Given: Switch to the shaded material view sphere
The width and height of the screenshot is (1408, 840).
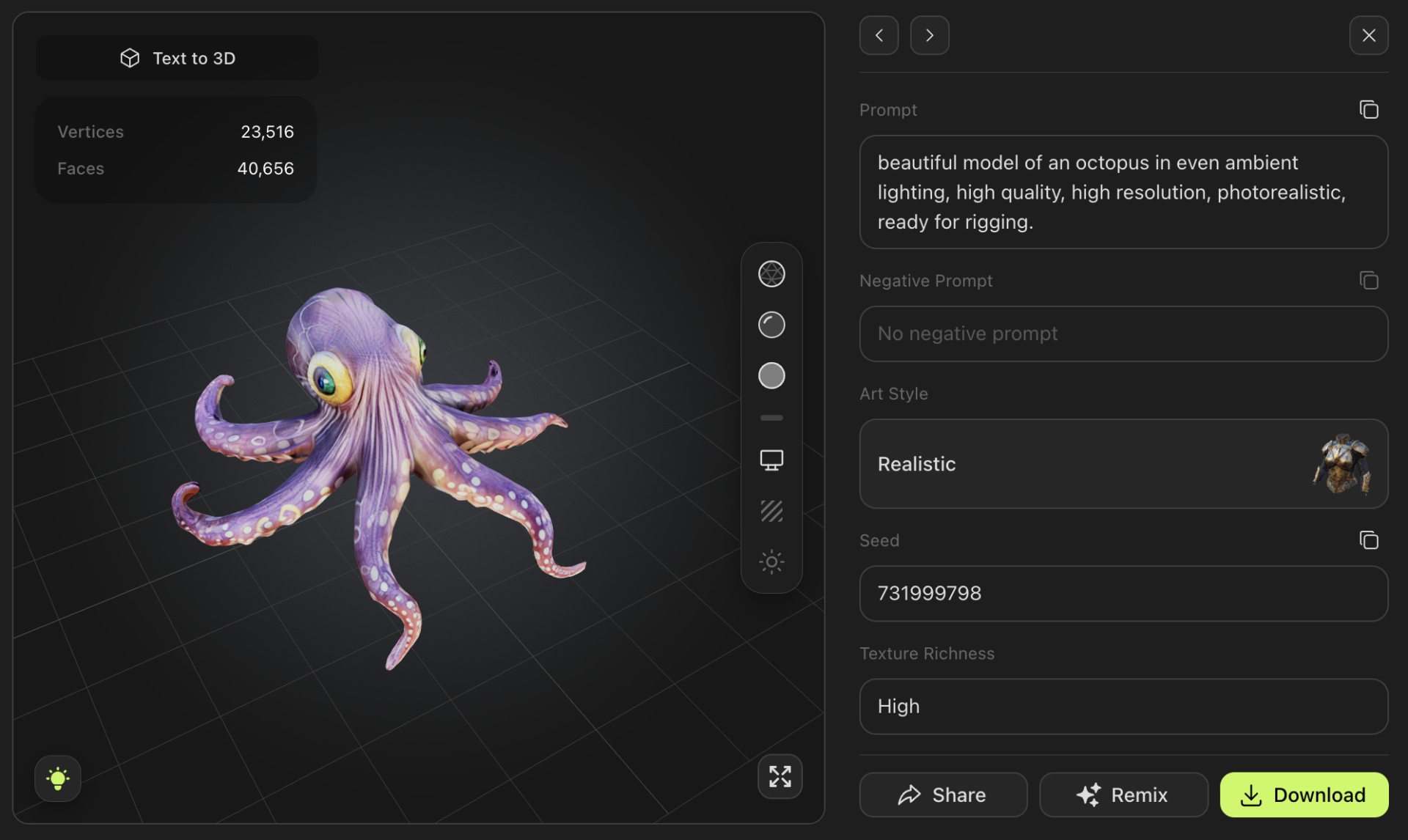Looking at the screenshot, I should (x=771, y=325).
